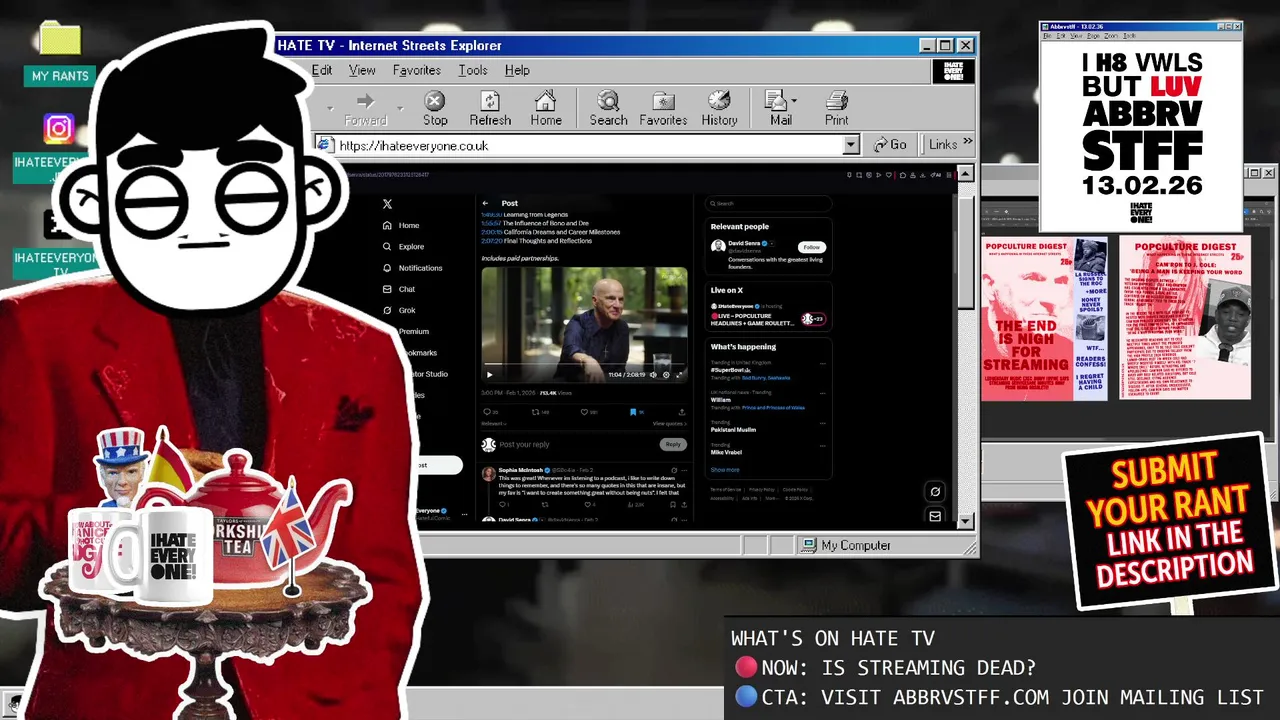Go to Home in the X sidebar
This screenshot has width=1280, height=720.
401,226
